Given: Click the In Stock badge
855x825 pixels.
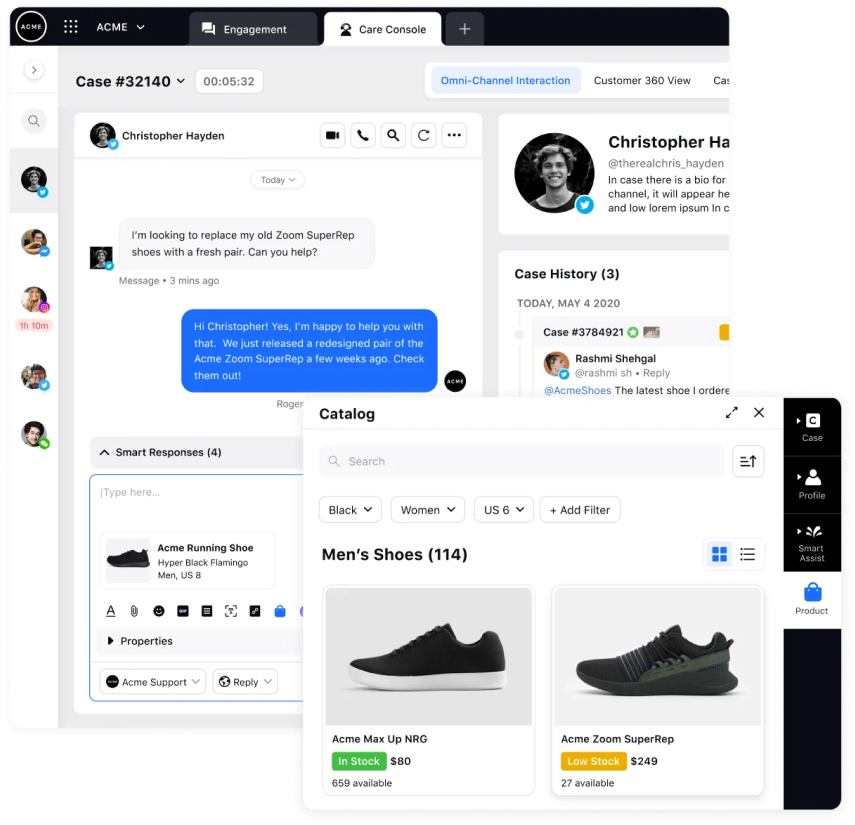Looking at the screenshot, I should coord(359,761).
